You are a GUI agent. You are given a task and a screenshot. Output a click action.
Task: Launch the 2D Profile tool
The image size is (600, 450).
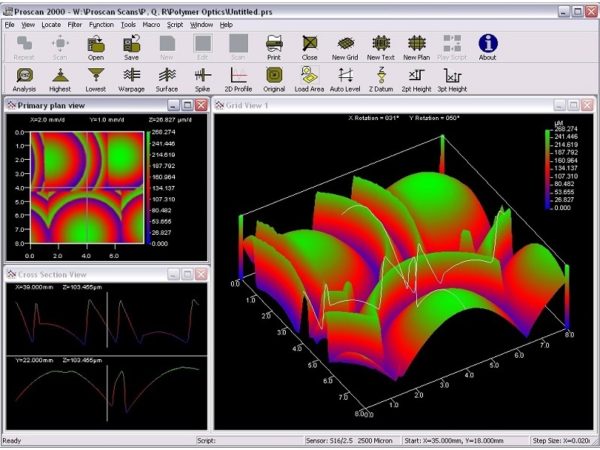tap(238, 78)
